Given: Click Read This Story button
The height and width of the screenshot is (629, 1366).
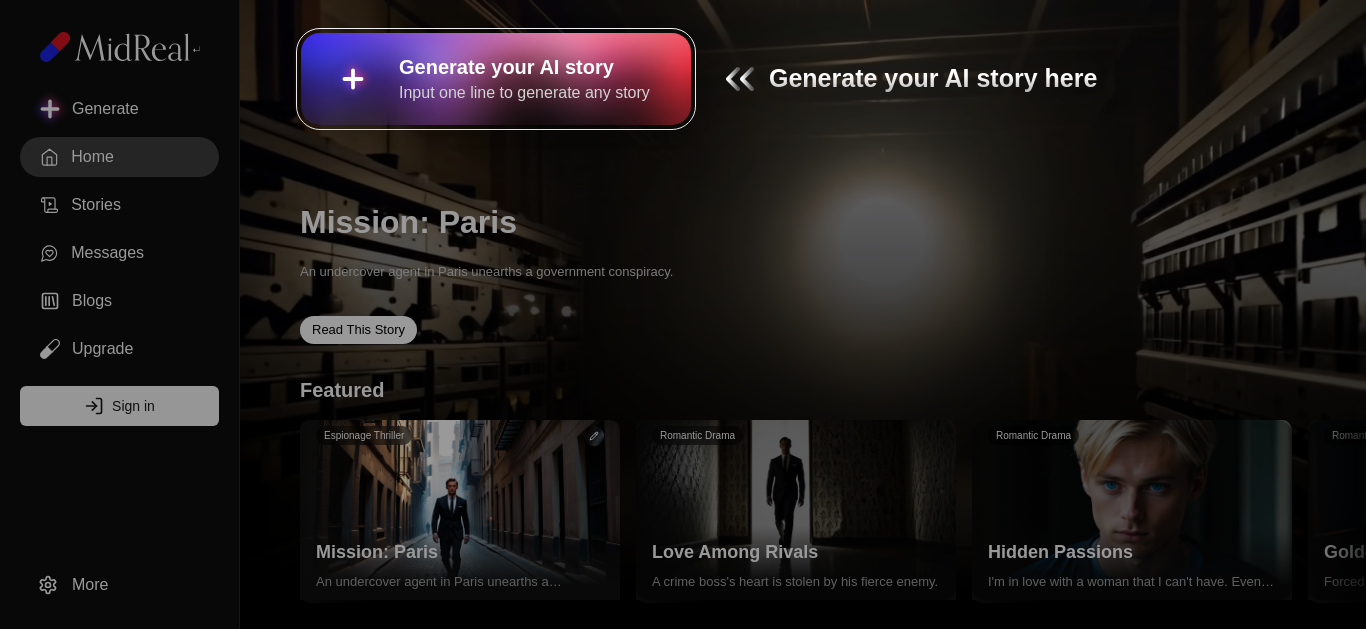Looking at the screenshot, I should point(358,330).
